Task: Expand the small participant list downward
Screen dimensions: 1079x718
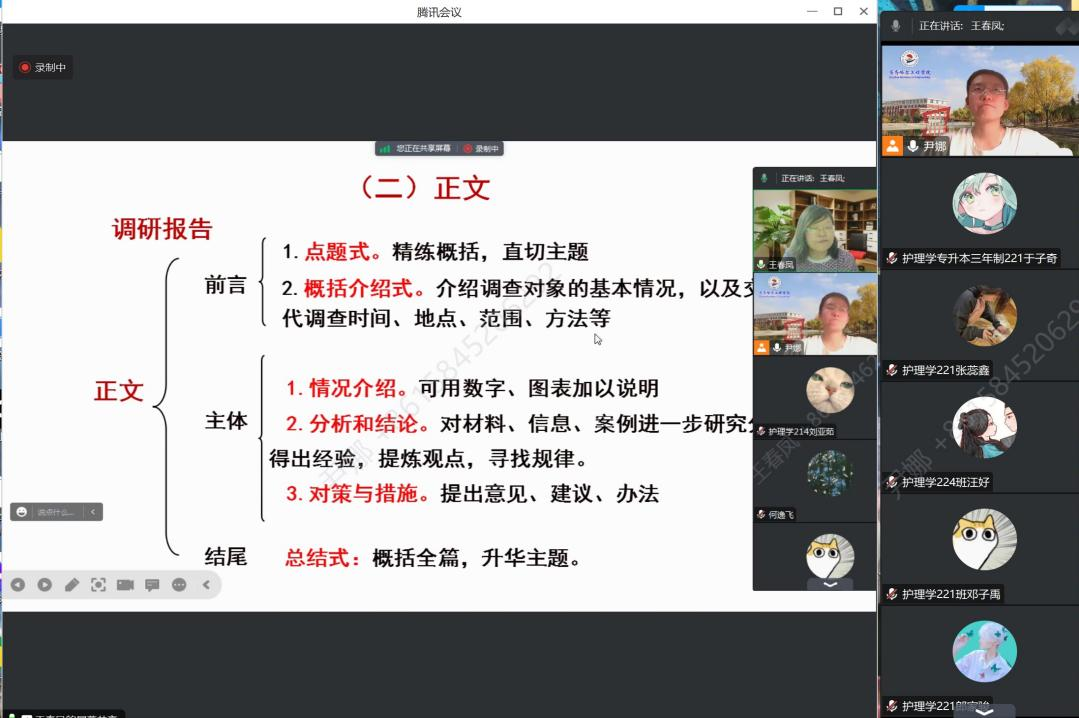Action: [x=829, y=584]
